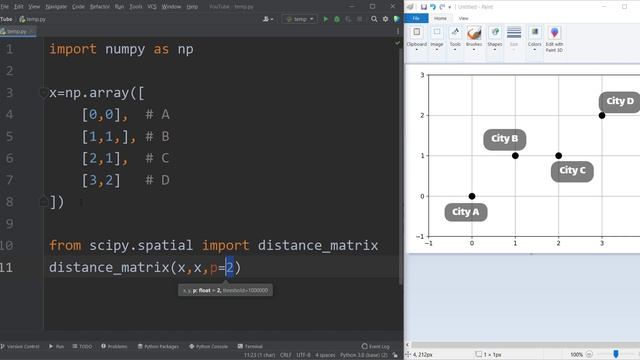This screenshot has height=360, width=640.
Task: Click Paint horizontal scrollbar left arrow
Action: click(x=407, y=344)
